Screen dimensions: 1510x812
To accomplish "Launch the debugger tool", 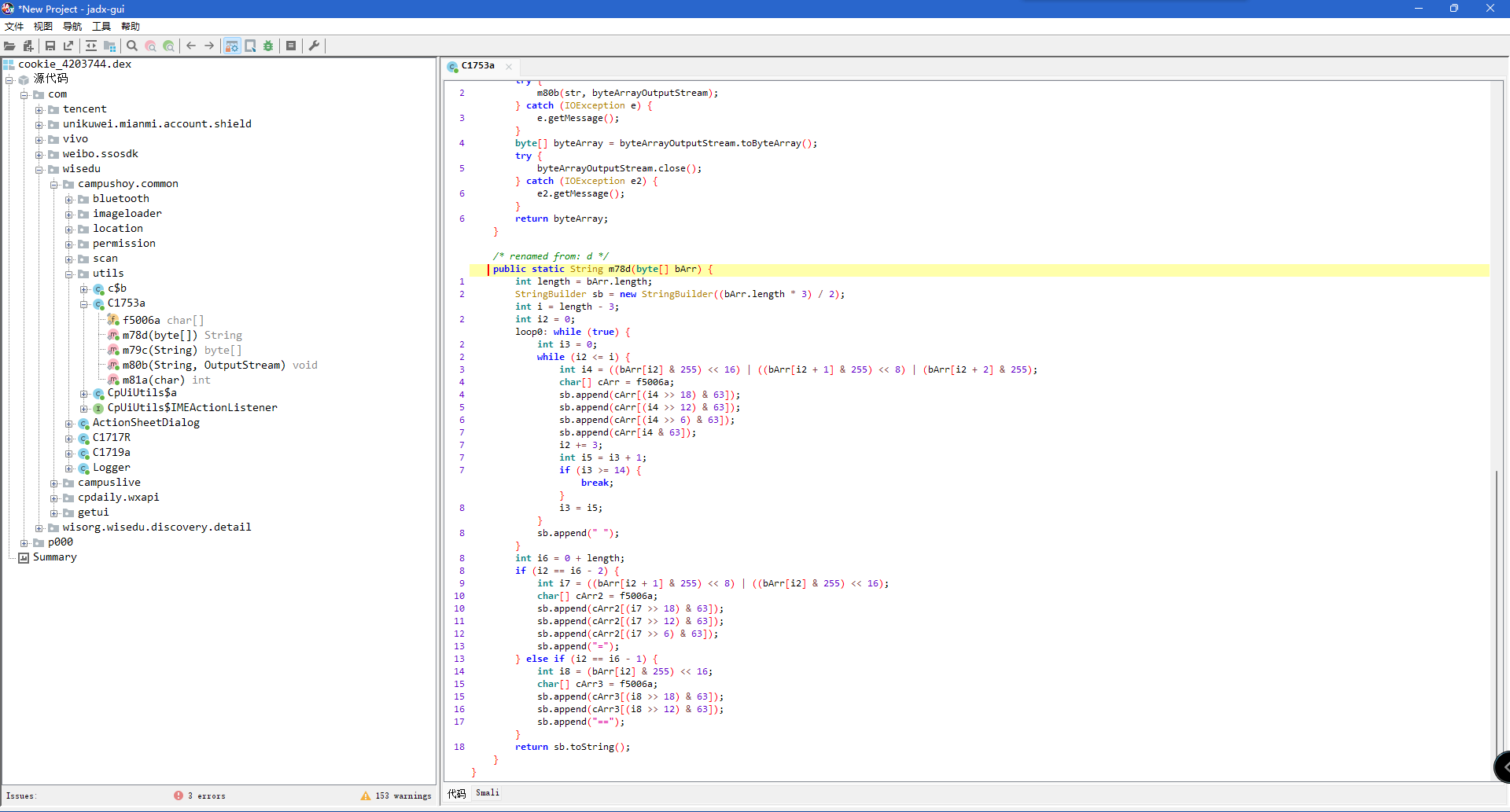I will (268, 46).
